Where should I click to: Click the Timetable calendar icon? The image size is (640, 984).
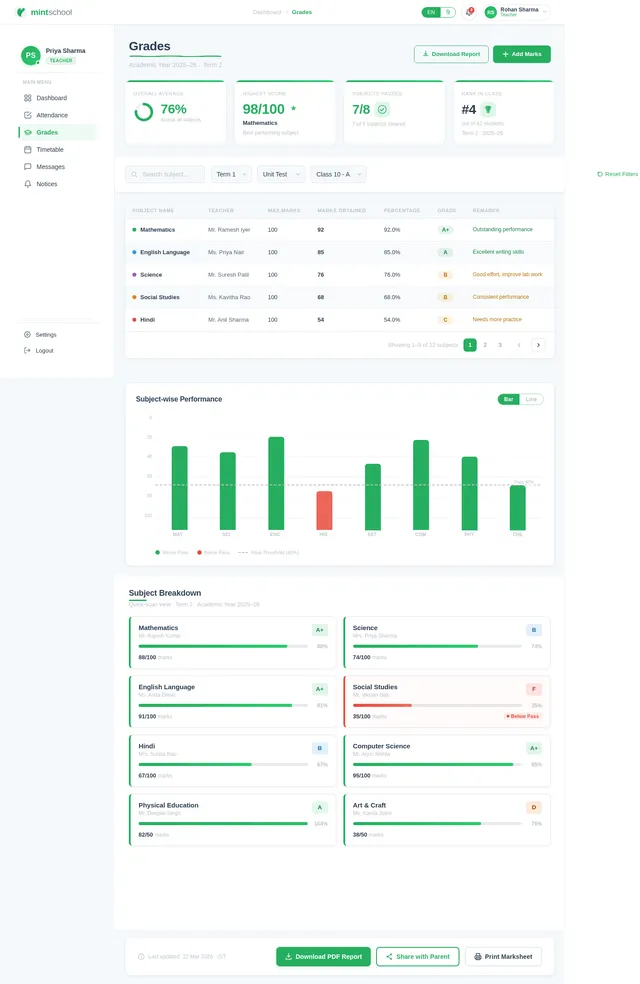pos(28,149)
